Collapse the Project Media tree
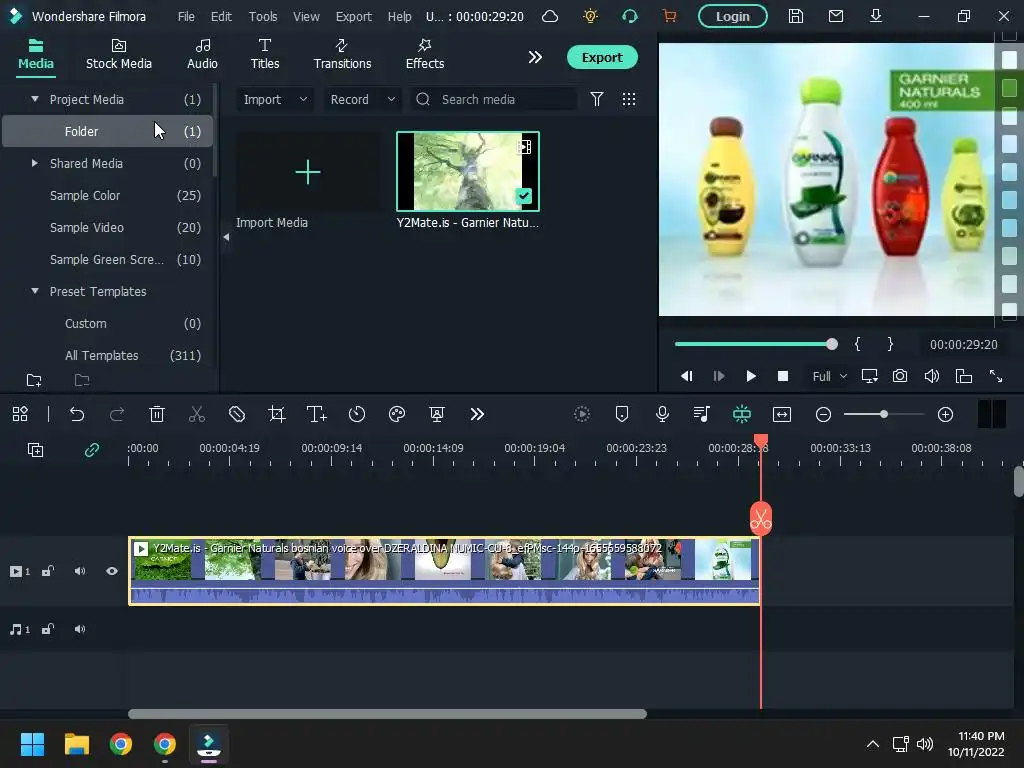Viewport: 1024px width, 768px height. (x=35, y=99)
